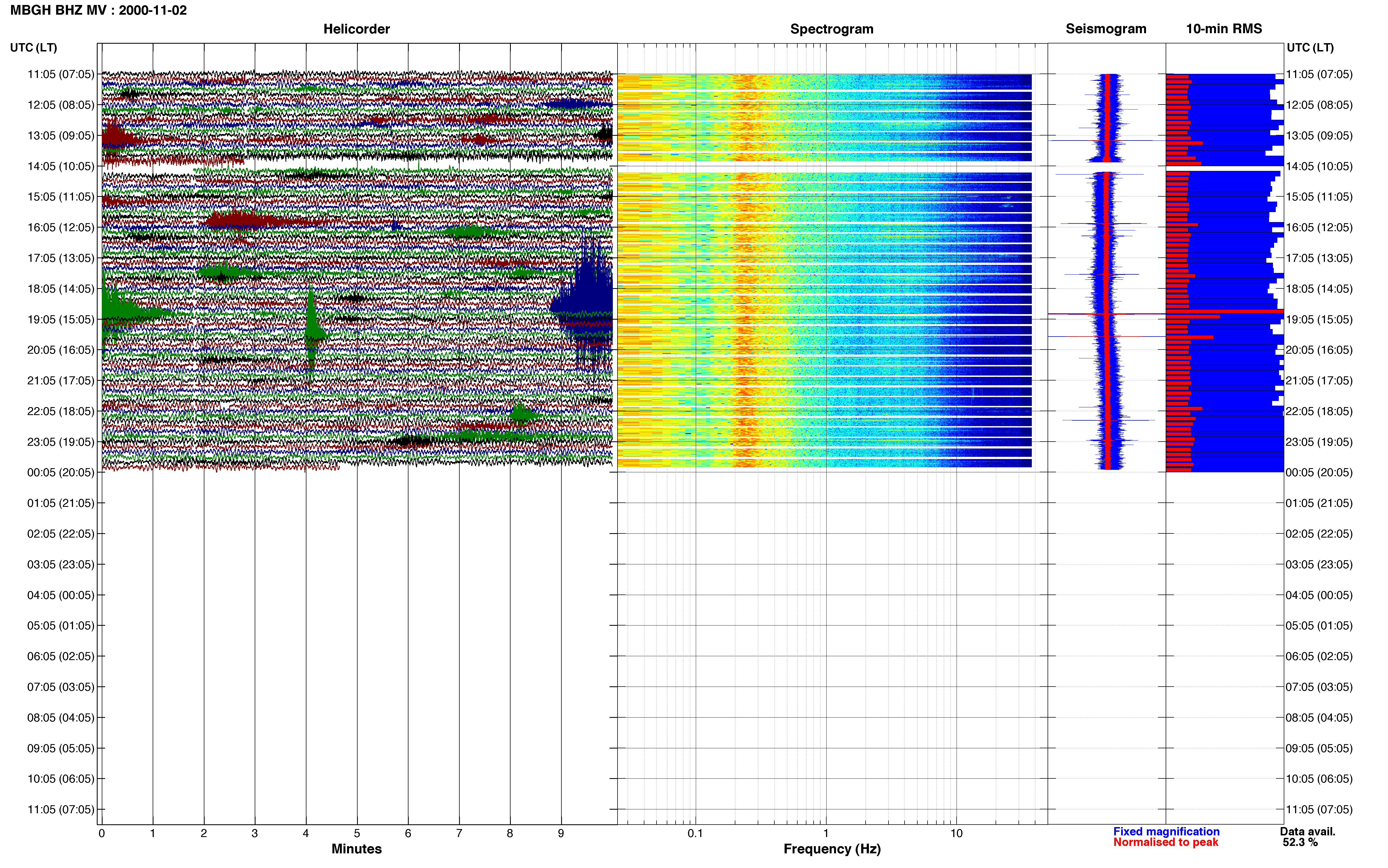Click 12:05 (08:05) on the Helicorder time axis

pos(61,105)
